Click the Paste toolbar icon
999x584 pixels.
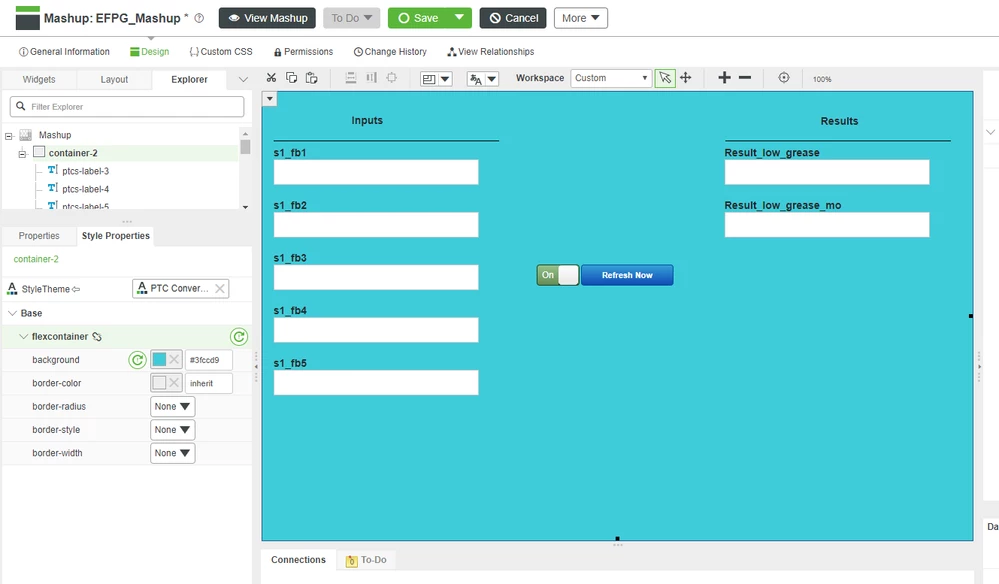coord(312,78)
